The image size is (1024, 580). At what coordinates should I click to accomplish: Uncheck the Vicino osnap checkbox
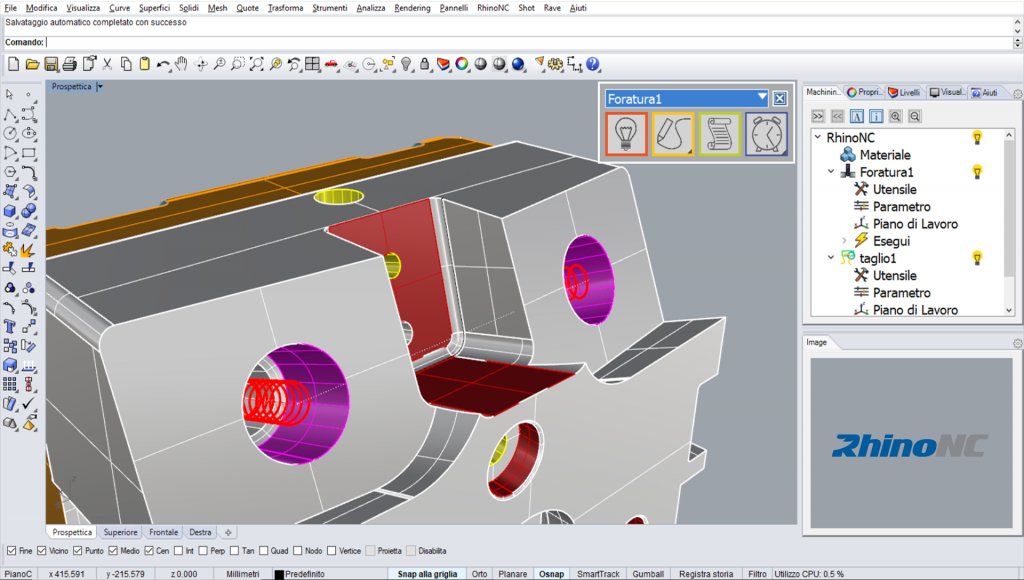[42, 551]
